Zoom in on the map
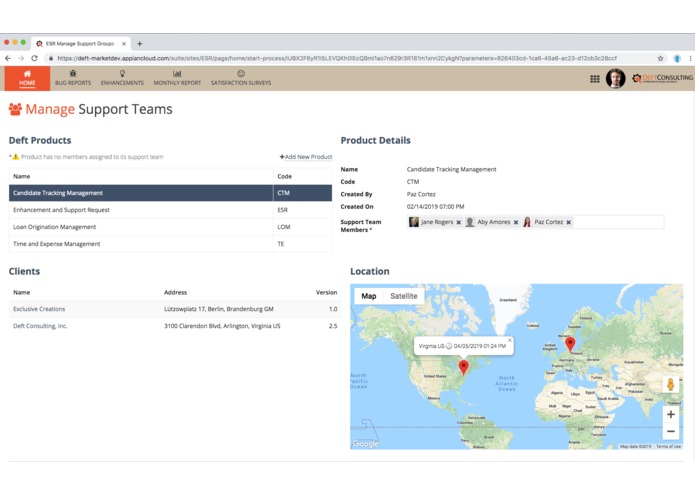This screenshot has width=695, height=494. click(x=671, y=414)
